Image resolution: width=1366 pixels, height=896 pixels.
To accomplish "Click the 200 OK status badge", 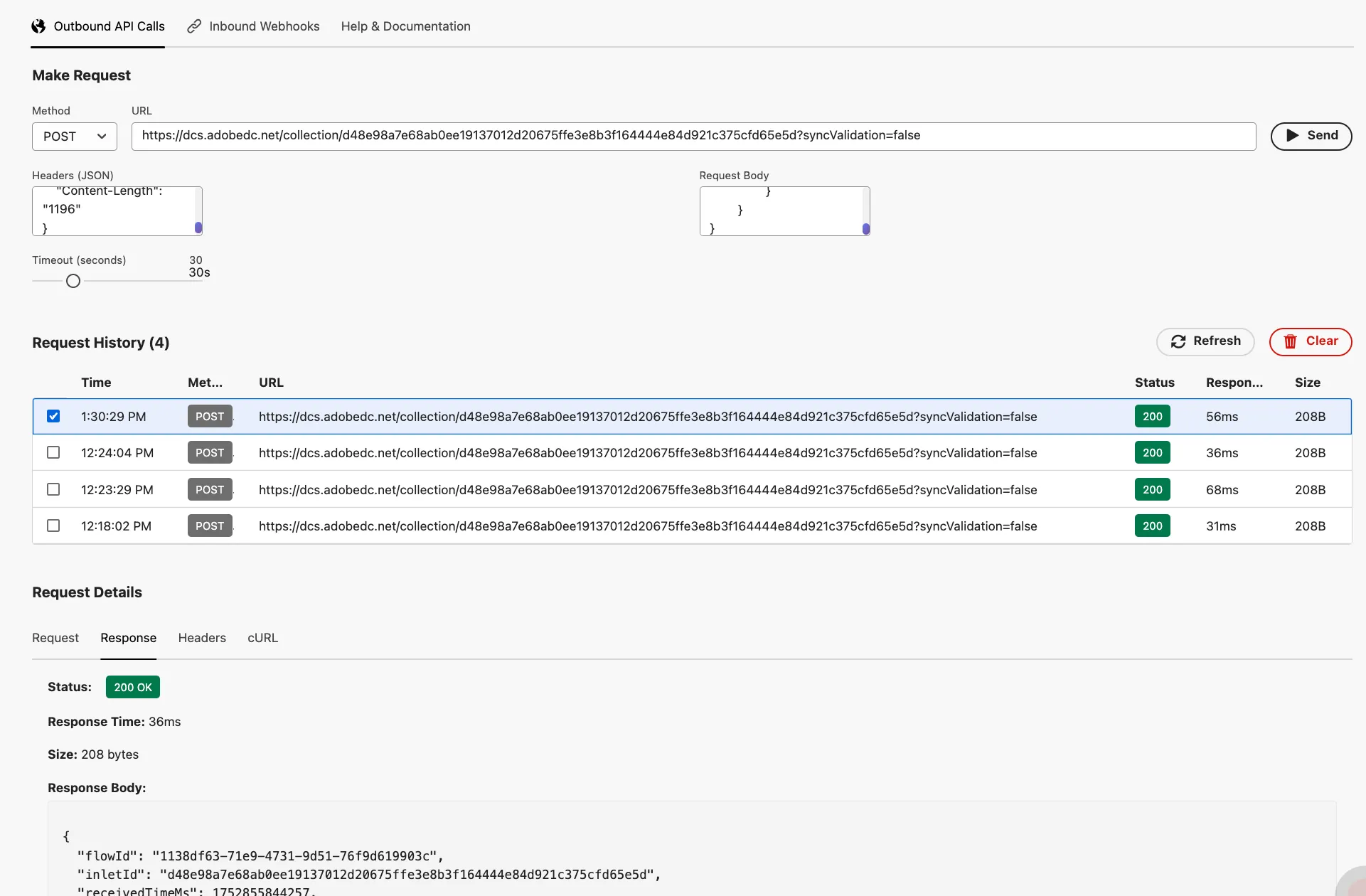I will 133,687.
